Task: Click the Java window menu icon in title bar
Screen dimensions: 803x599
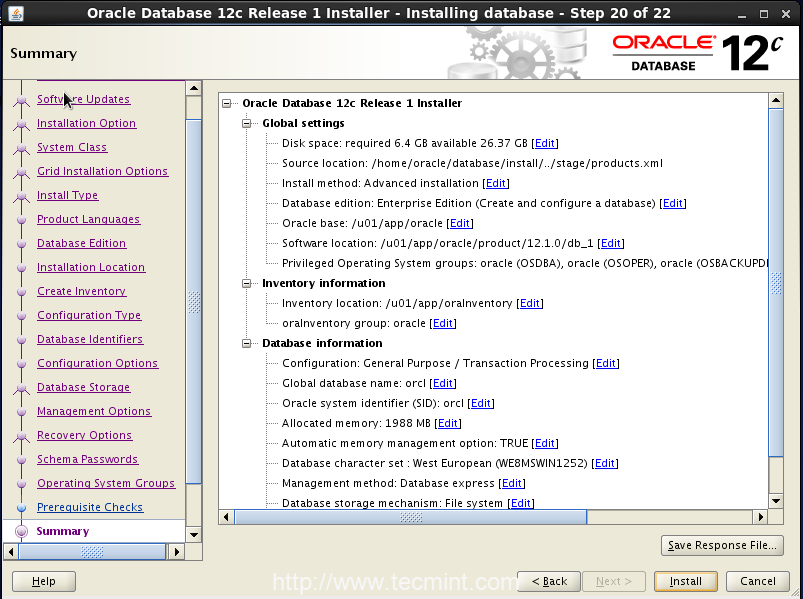Action: point(16,13)
